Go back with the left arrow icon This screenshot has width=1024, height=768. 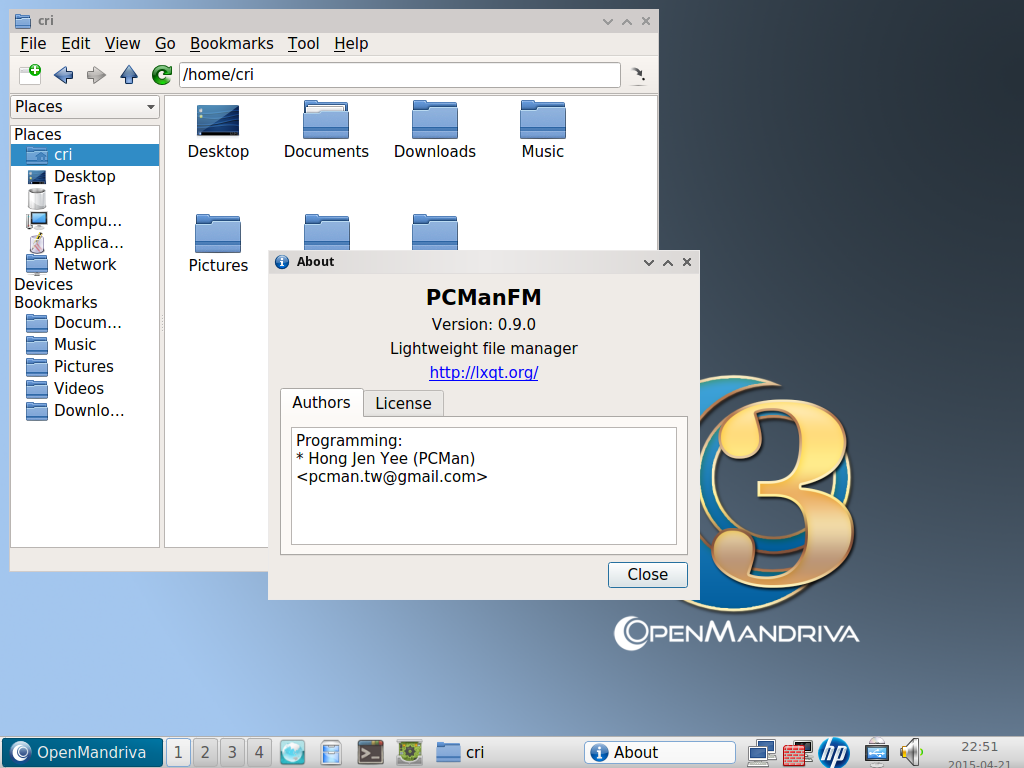click(x=63, y=75)
